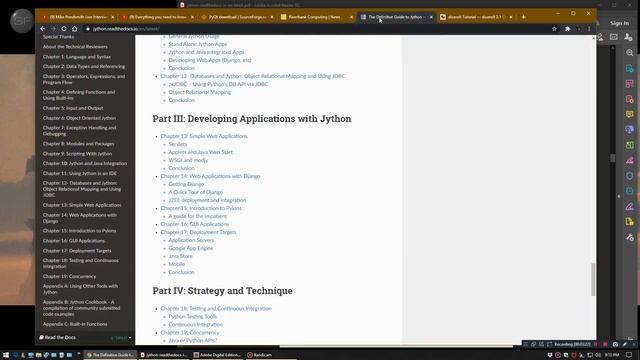Collapse the Acrobat tools pane with the arrow
Image resolution: width=640 pixels, height=360 pixels.
tap(619, 196)
